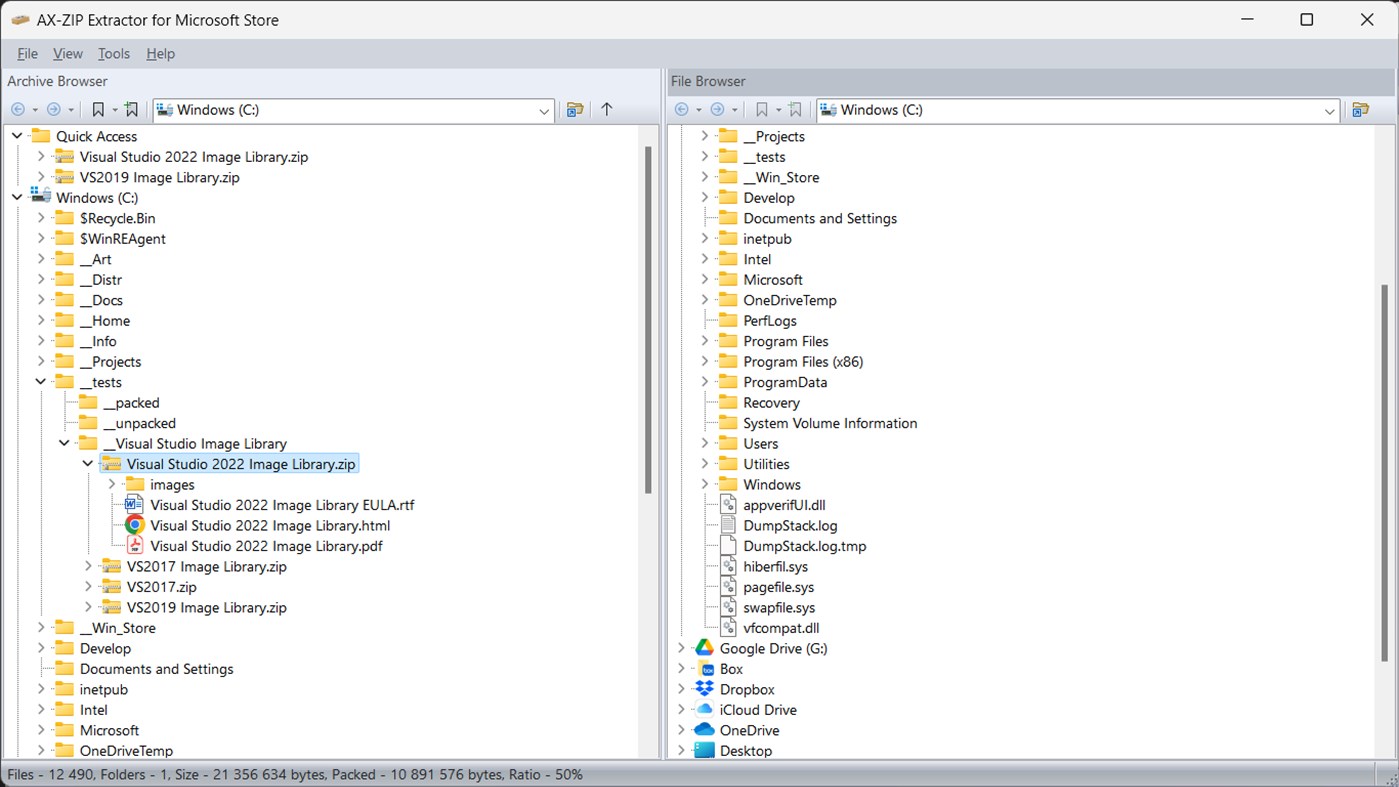Screen dimensions: 1399x787
Task: Expand Google Drive (G:) in File Browser
Action: 681,648
